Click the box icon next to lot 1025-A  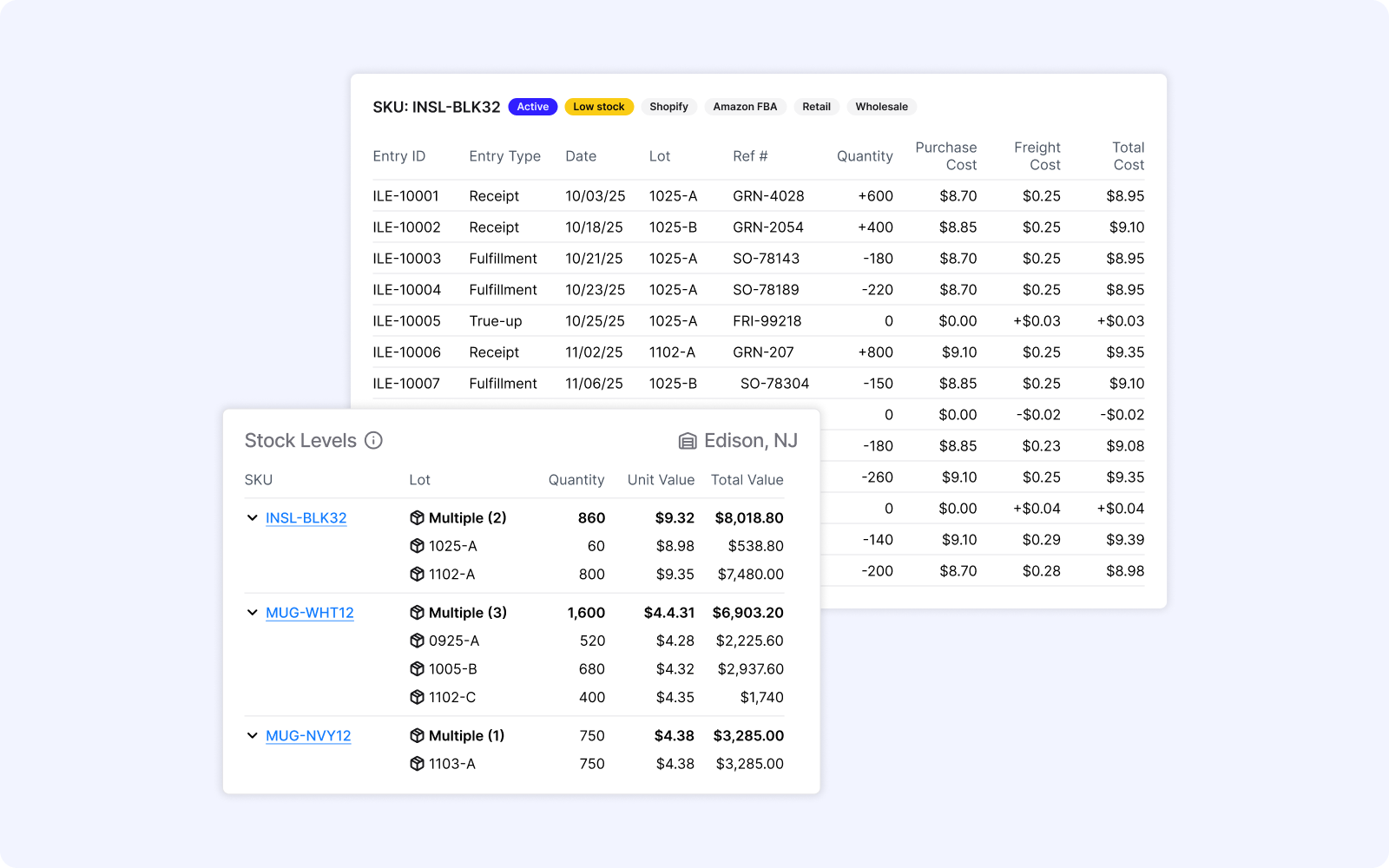pos(417,546)
